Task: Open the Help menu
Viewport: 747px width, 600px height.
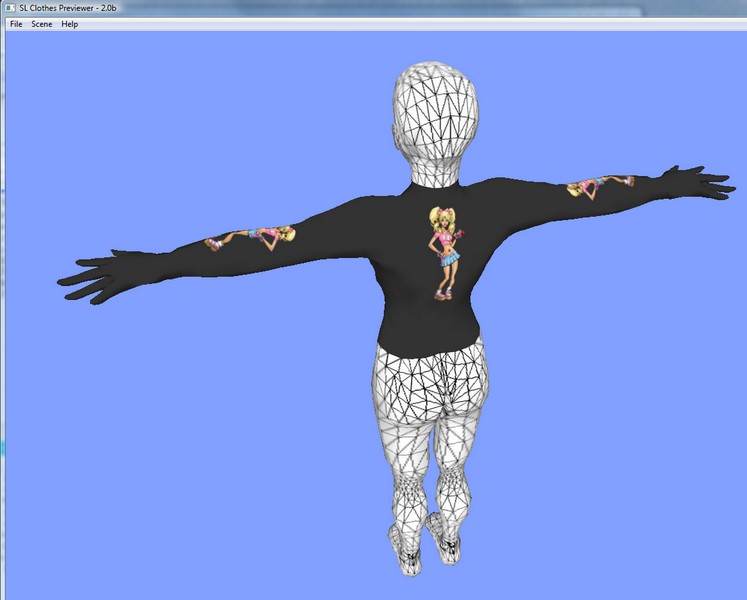Action: coord(69,24)
